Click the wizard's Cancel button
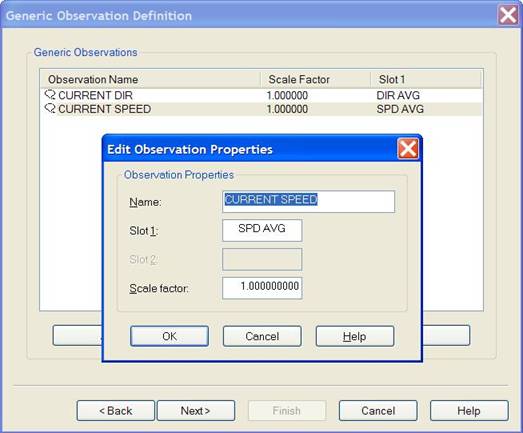Viewport: 523px width, 433px height. pyautogui.click(x=378, y=411)
